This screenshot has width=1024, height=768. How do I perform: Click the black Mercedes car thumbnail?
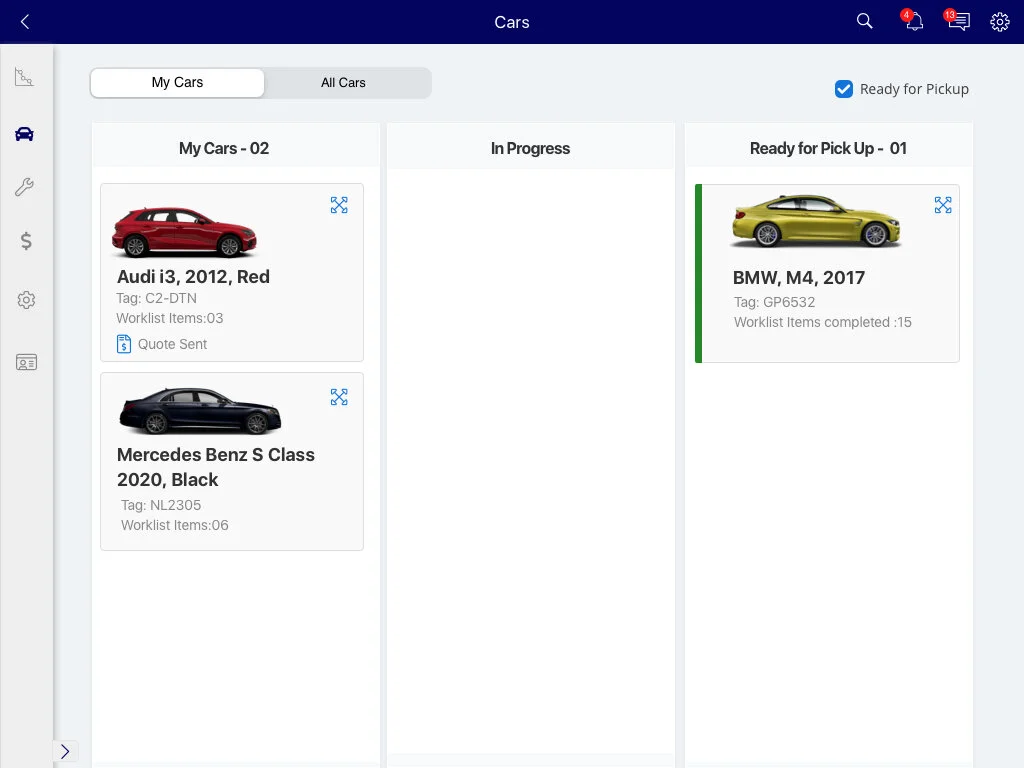pos(200,411)
